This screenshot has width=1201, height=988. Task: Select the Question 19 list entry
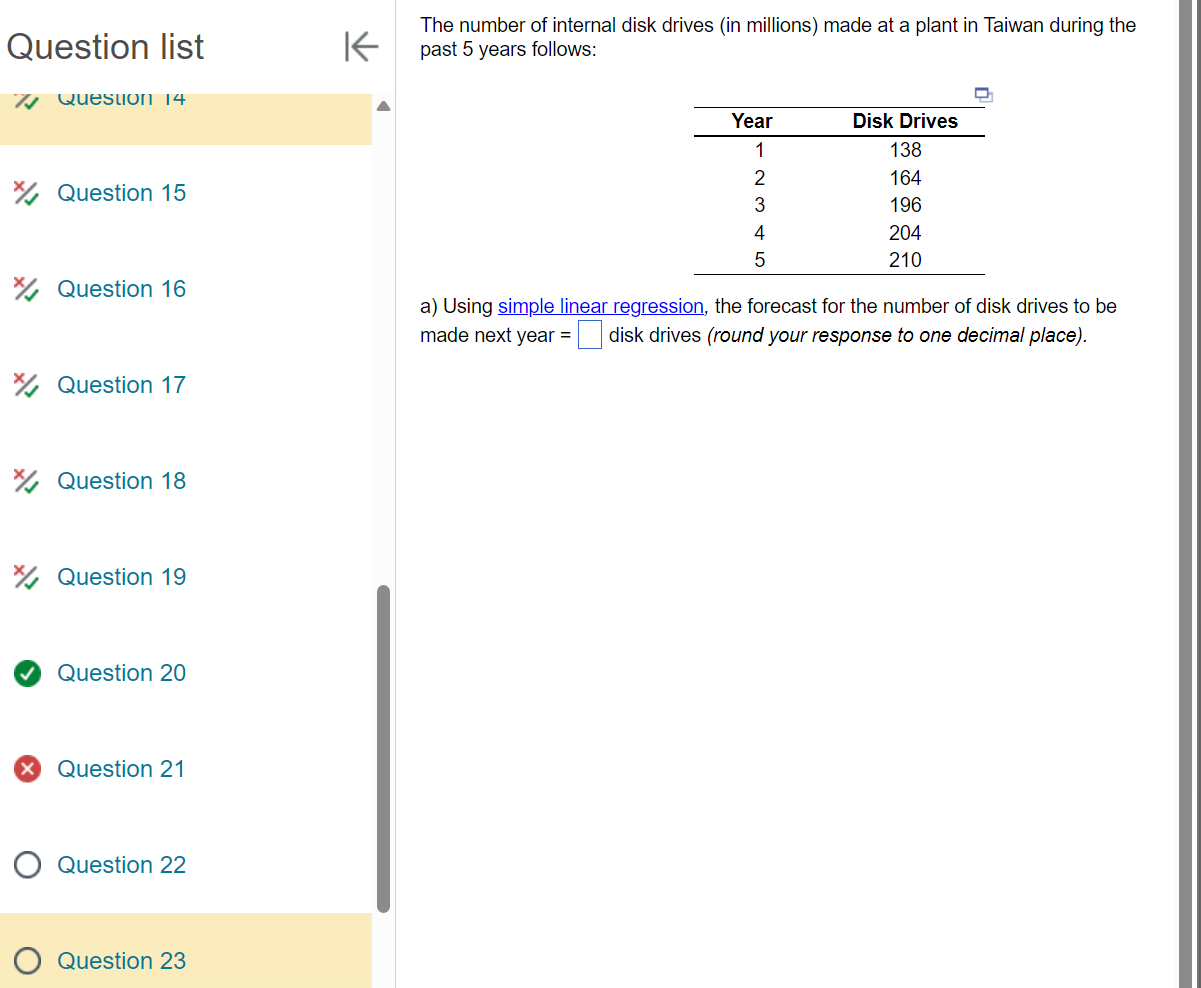click(x=120, y=577)
